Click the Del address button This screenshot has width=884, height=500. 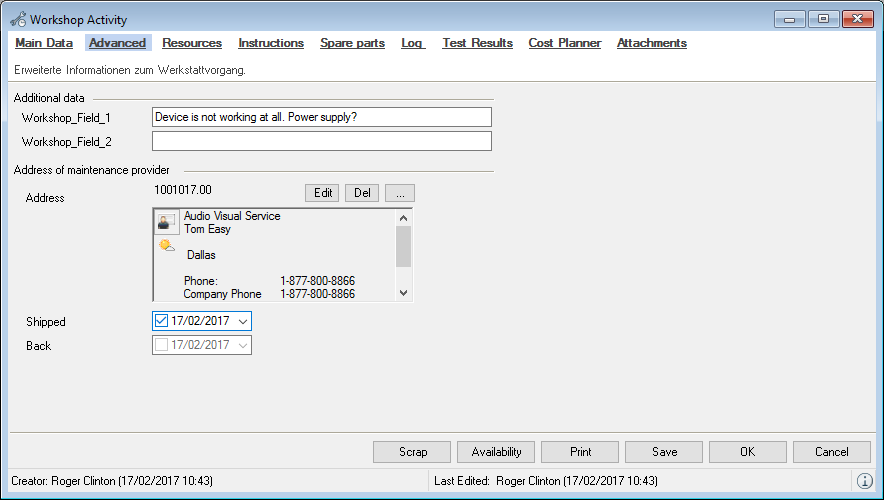362,193
